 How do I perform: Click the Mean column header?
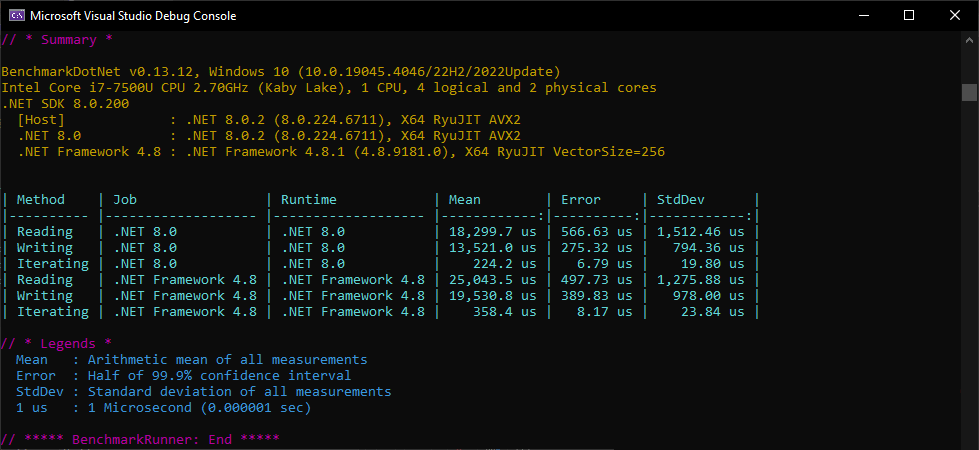[465, 200]
